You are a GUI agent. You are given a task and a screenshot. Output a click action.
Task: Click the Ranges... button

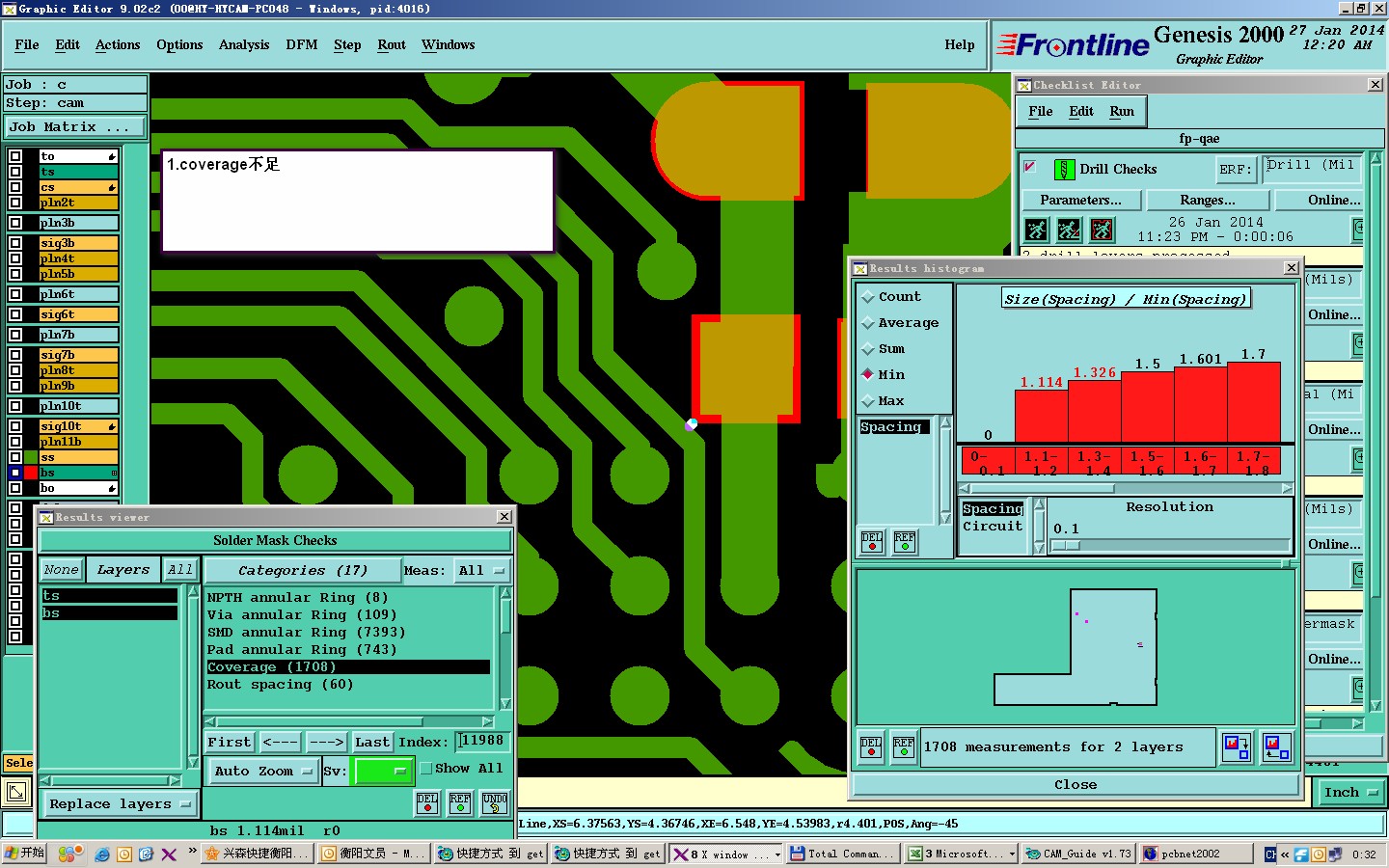(1208, 200)
